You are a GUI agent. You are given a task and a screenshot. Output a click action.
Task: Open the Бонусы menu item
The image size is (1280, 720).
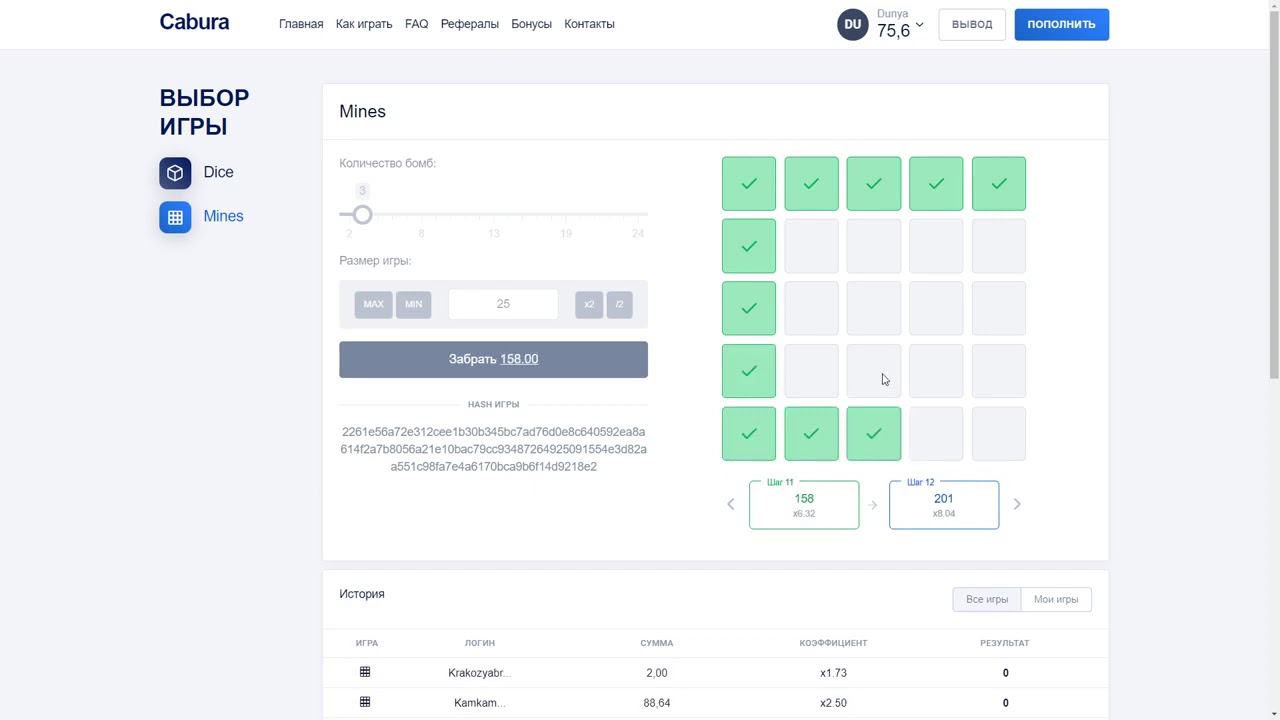tap(531, 24)
